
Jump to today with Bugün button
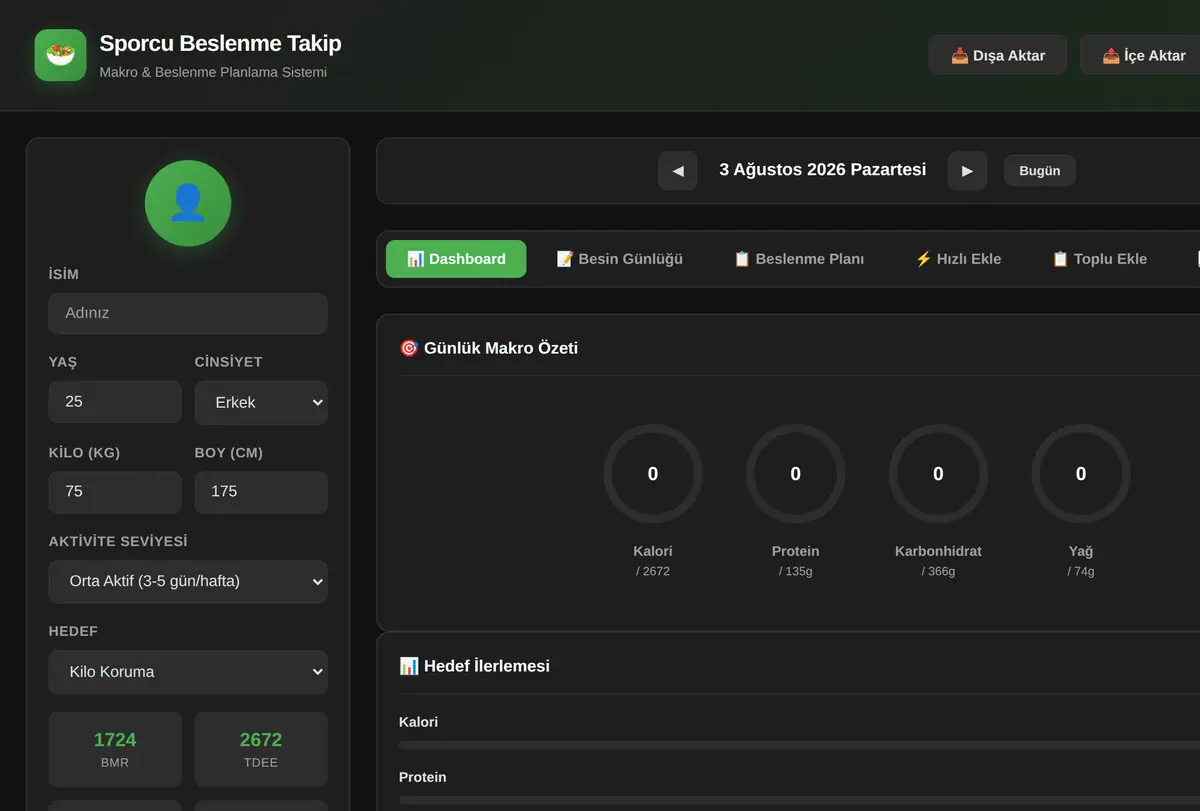click(1040, 171)
